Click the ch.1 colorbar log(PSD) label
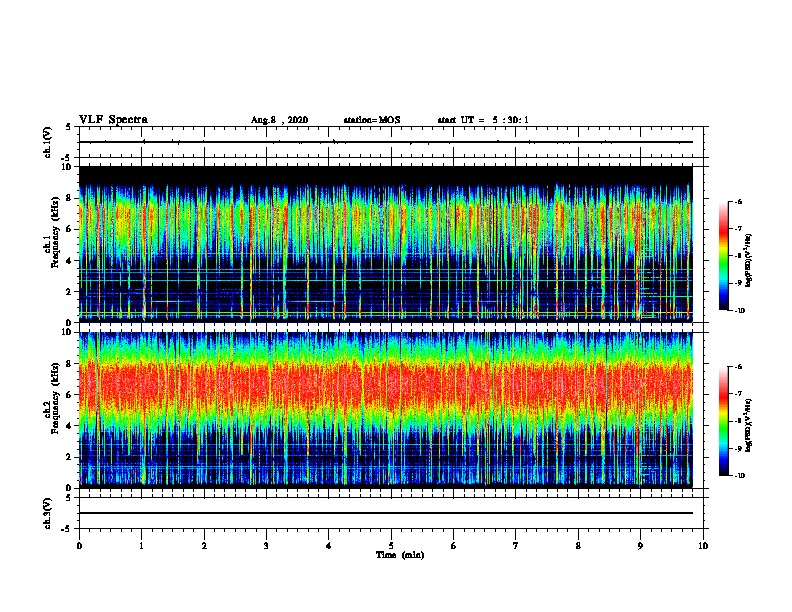792x612 pixels. [x=749, y=261]
